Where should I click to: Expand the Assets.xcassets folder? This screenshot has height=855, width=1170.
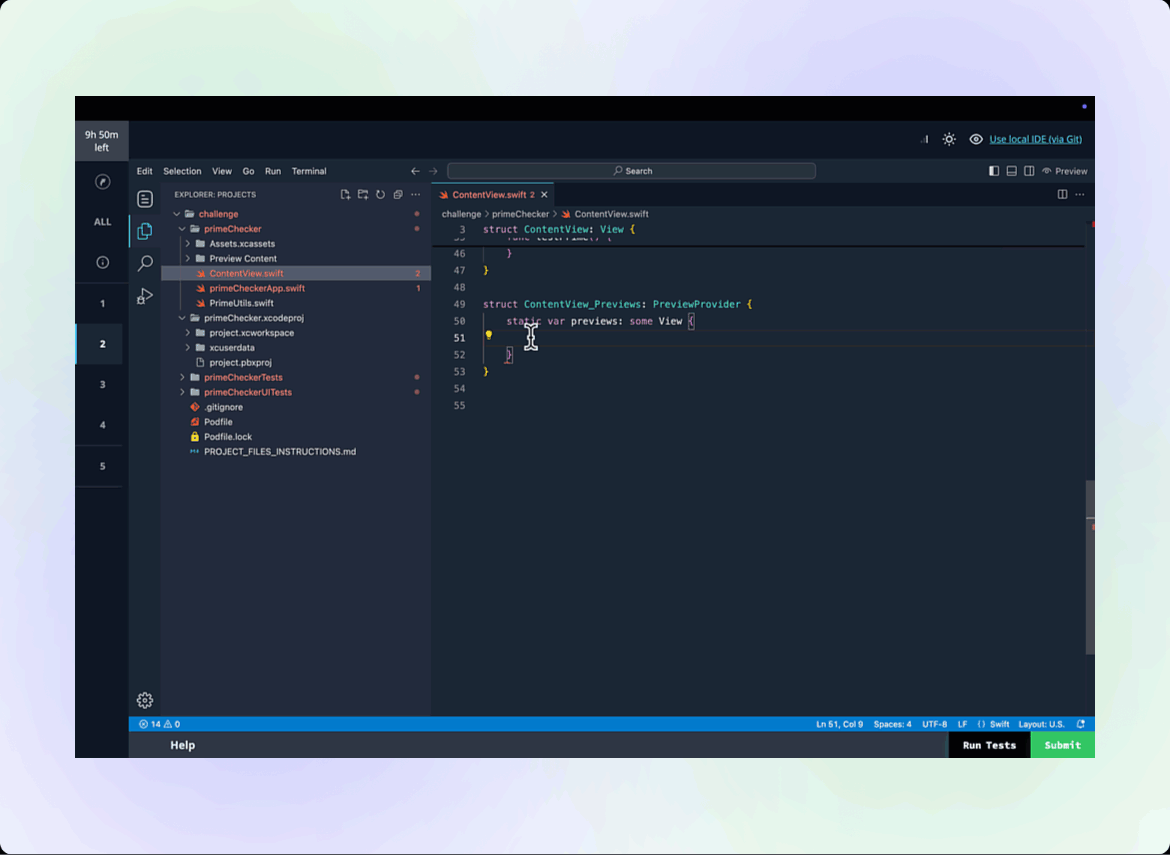pyautogui.click(x=188, y=244)
